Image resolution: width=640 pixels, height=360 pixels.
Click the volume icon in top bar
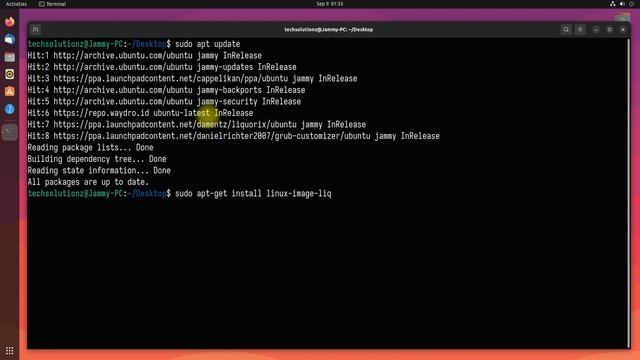click(x=622, y=4)
